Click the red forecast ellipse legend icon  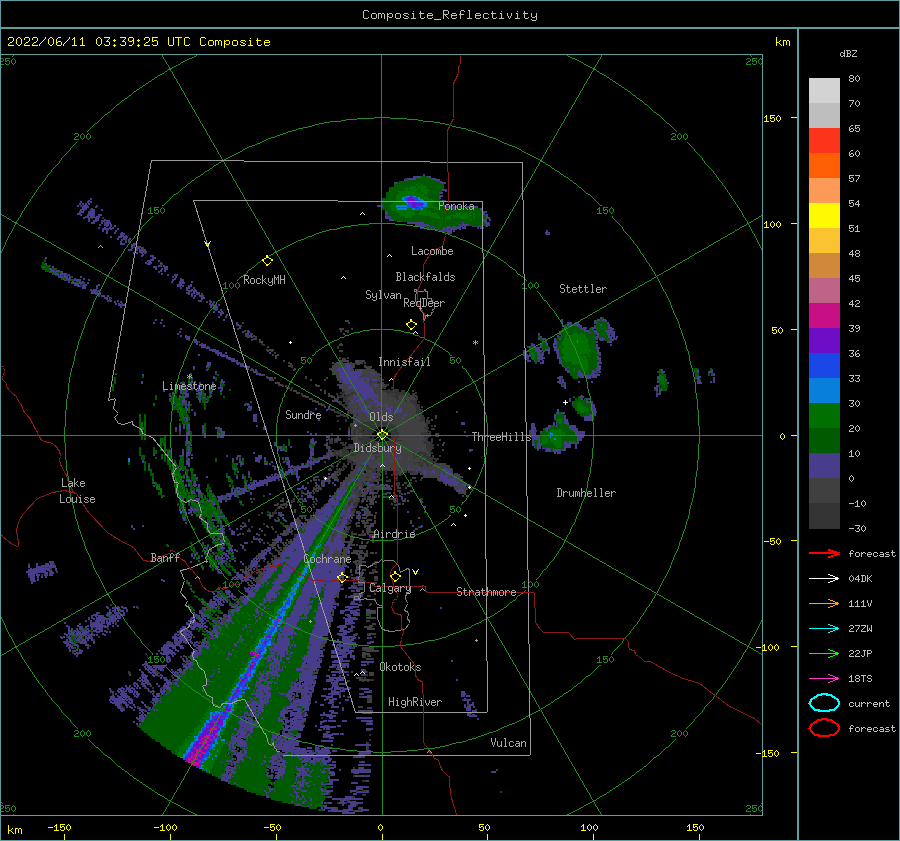tap(824, 728)
